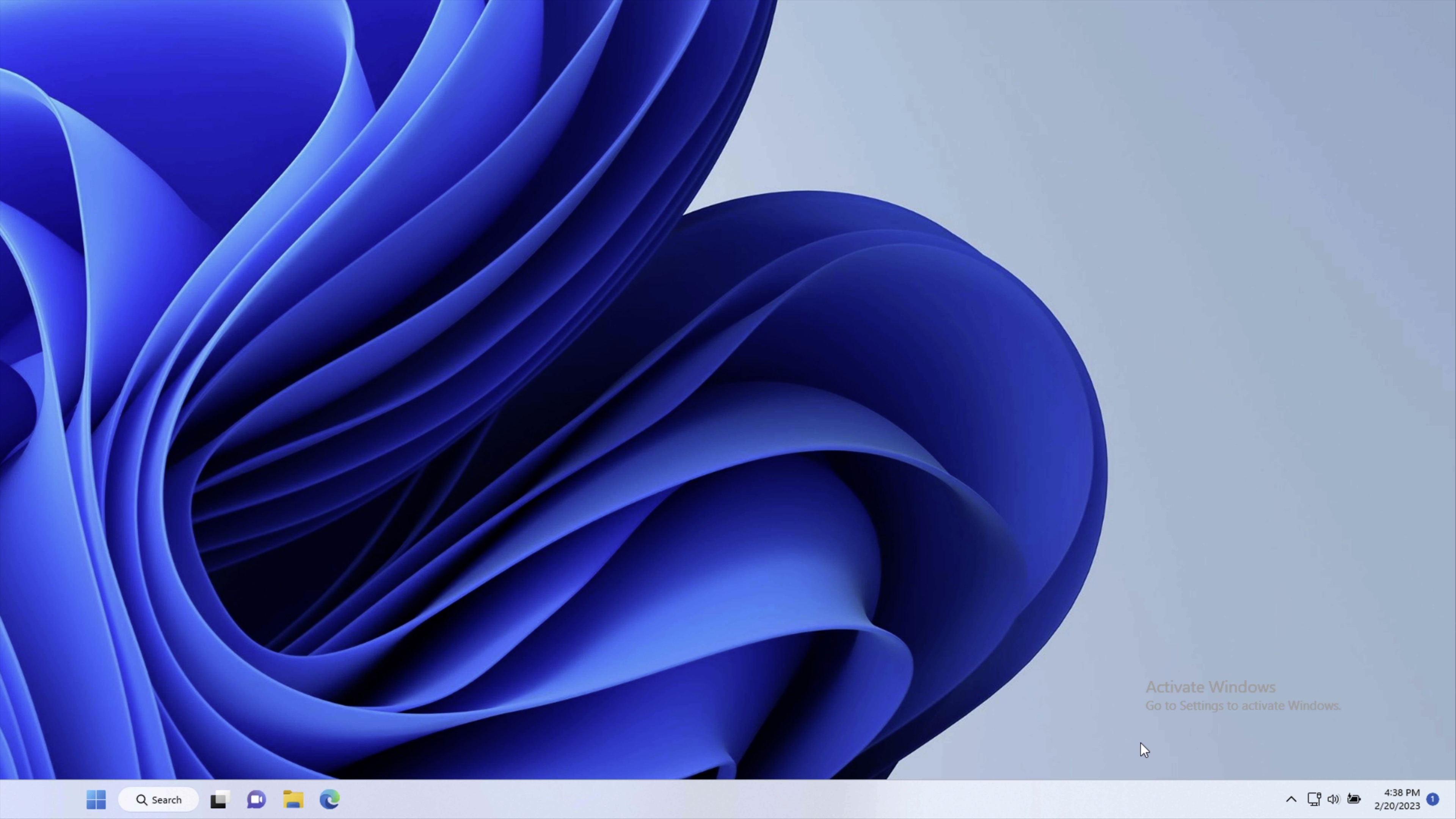Click the quick settings tray cluster
Viewport: 1456px width, 819px height.
tap(1334, 799)
